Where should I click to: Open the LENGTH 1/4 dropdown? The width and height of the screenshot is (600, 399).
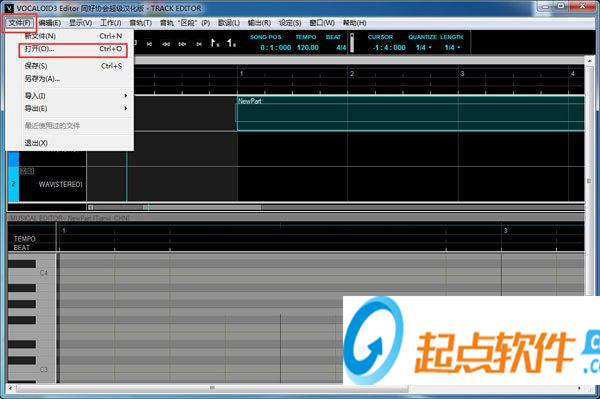click(x=452, y=47)
